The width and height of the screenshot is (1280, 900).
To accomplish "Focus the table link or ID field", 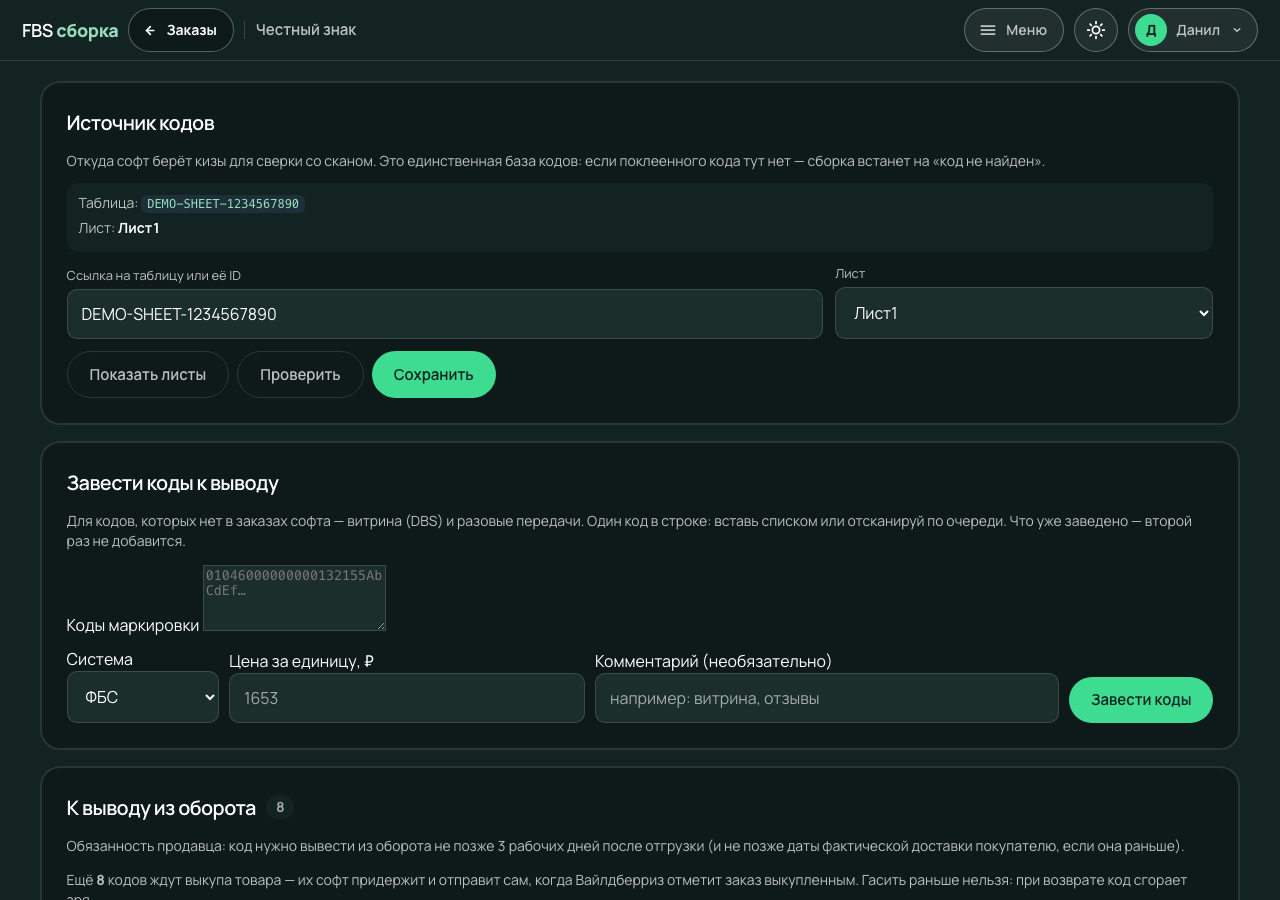I will coord(445,314).
